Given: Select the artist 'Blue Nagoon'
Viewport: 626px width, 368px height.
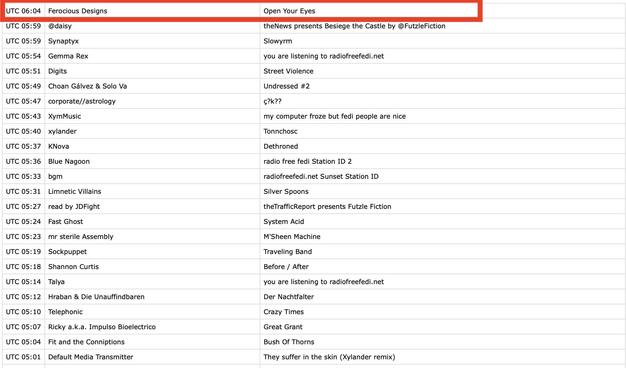Looking at the screenshot, I should [x=69, y=161].
